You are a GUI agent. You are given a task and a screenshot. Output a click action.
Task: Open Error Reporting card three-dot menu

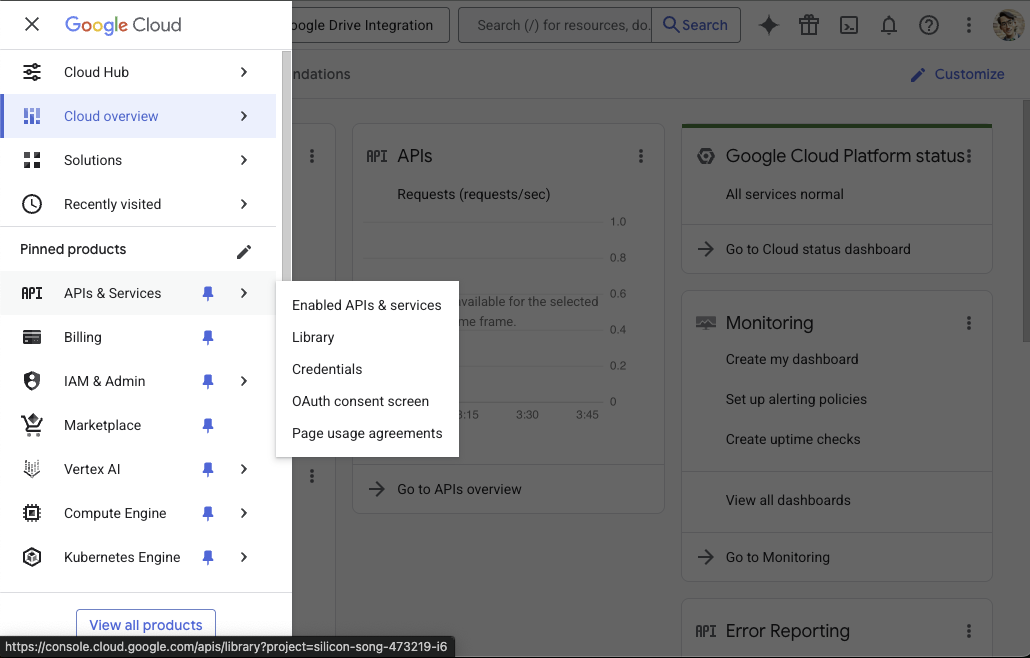tap(969, 631)
